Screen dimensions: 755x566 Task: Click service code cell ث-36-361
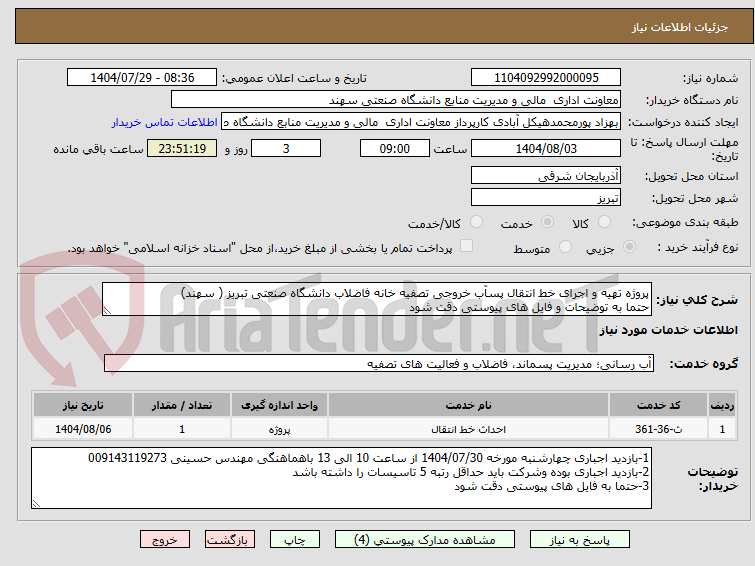[x=658, y=429]
